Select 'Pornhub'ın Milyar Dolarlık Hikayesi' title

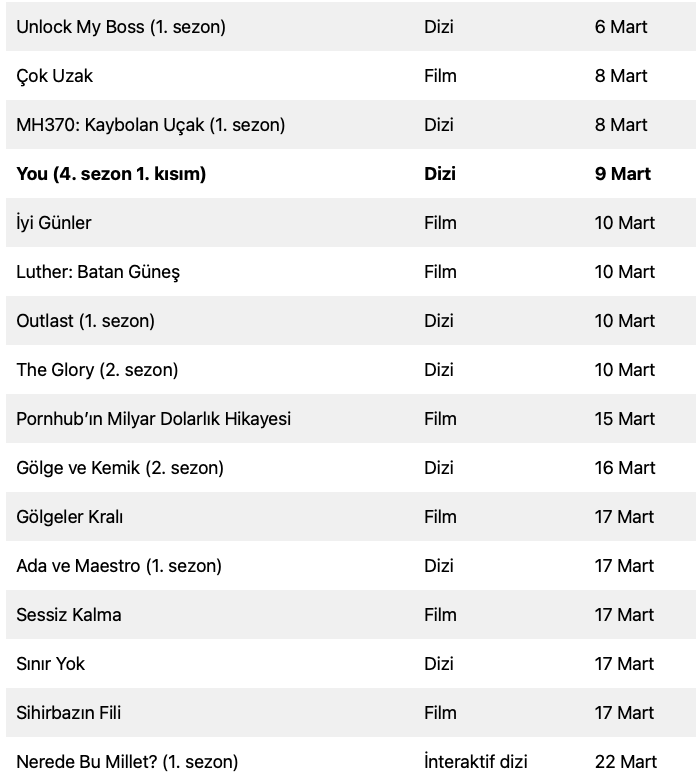tap(154, 419)
